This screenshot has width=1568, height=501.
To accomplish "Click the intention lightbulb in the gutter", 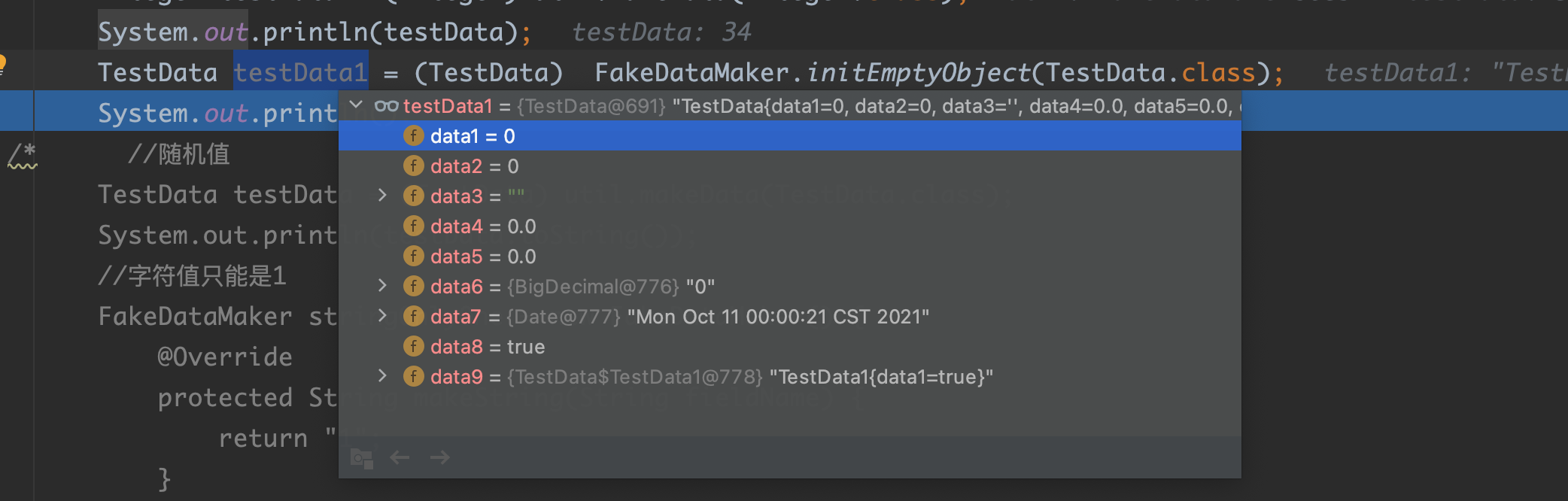I will (x=2, y=65).
